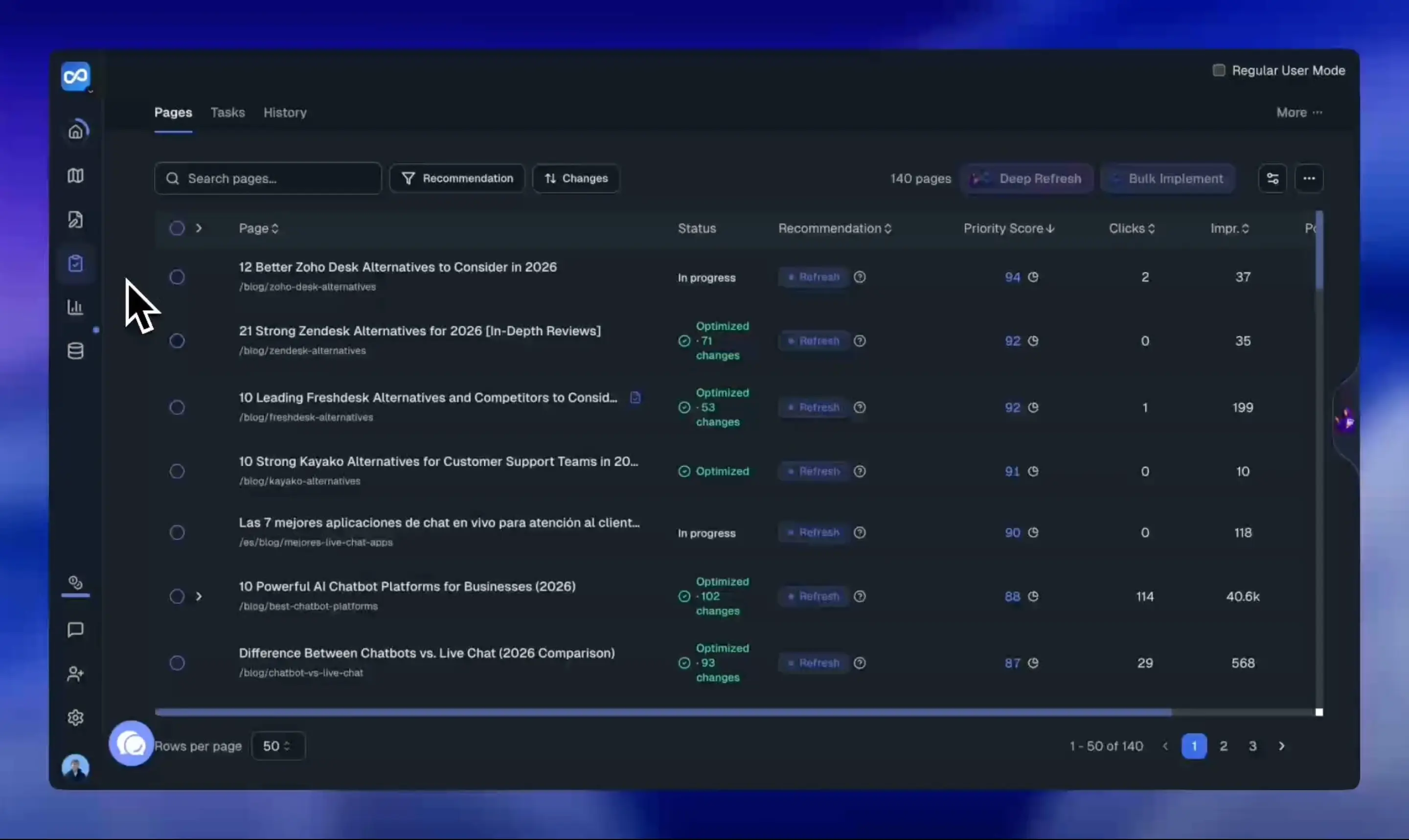This screenshot has height=840, width=1409.
Task: Switch to the History tab
Action: click(285, 113)
